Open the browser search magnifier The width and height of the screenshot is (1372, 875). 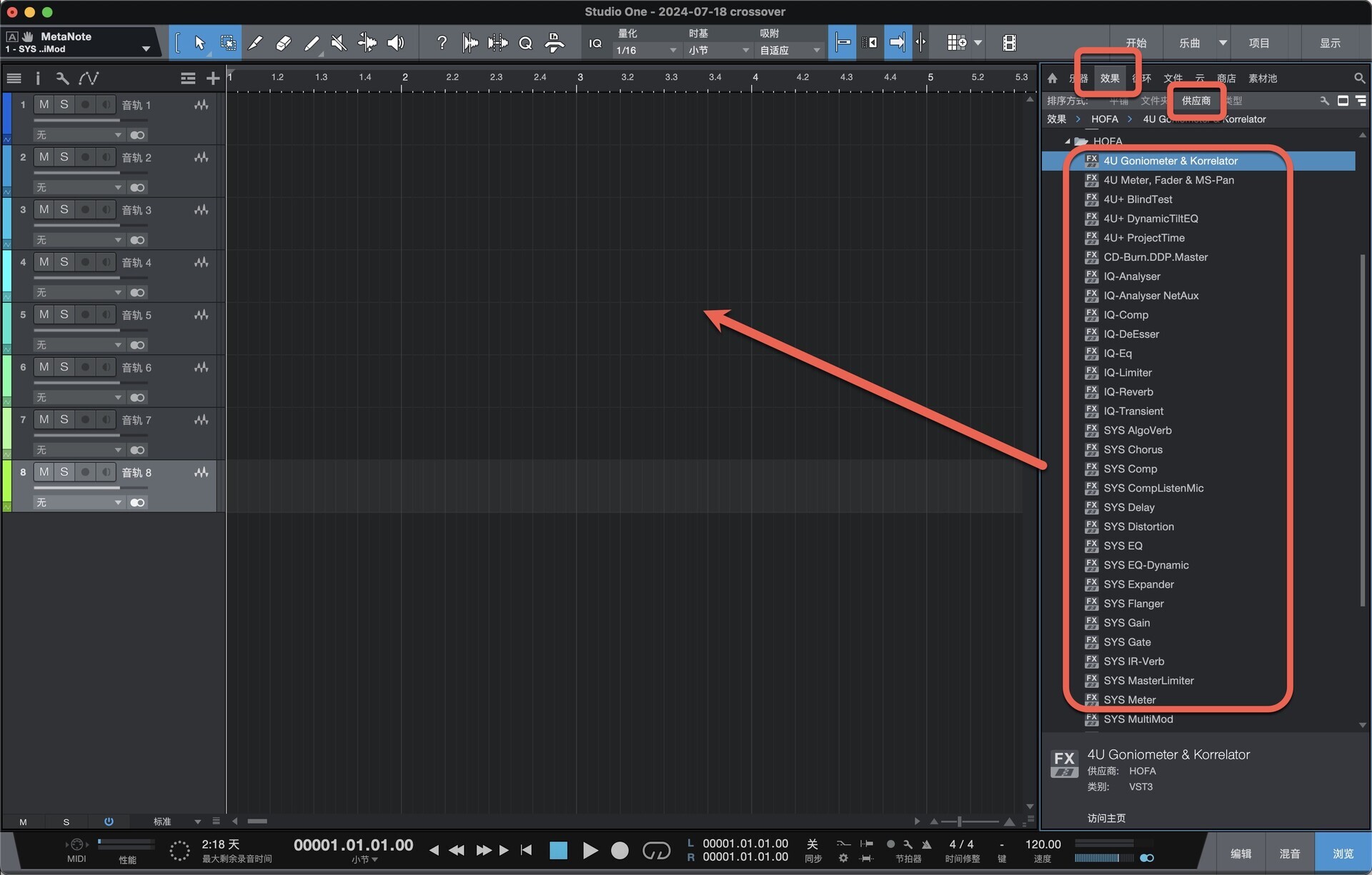point(1358,78)
